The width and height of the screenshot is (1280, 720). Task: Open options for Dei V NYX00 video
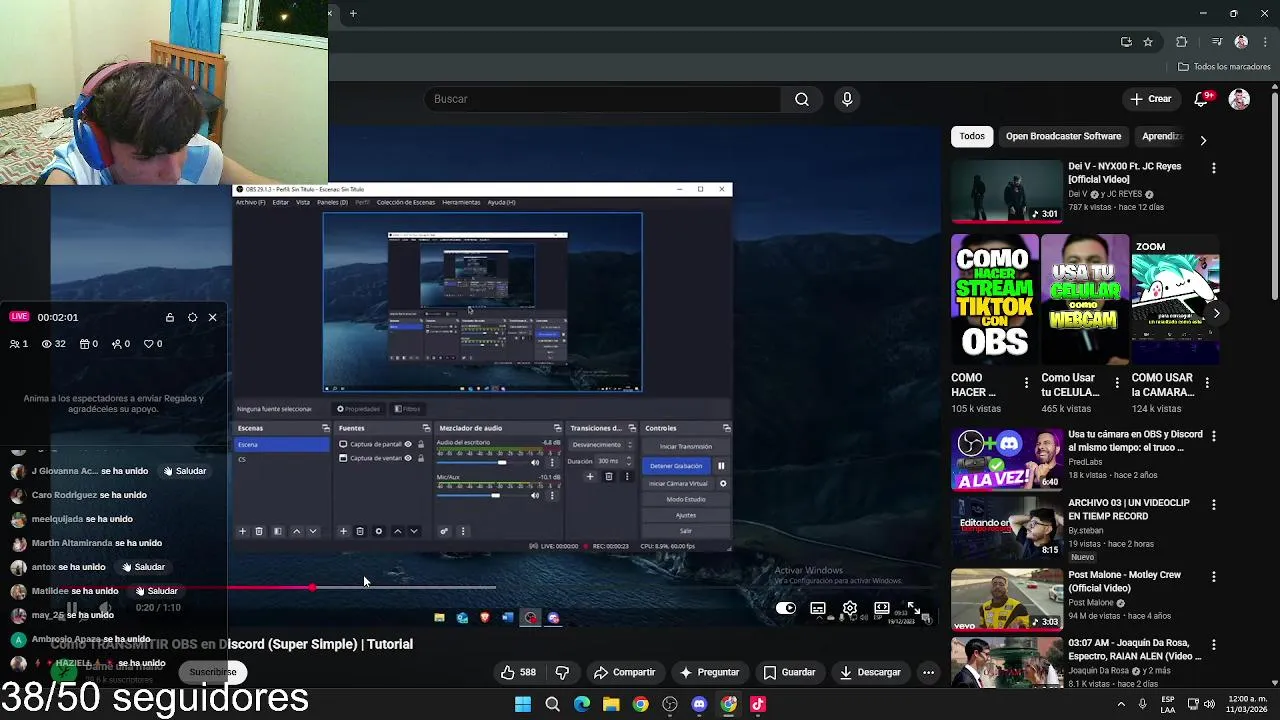pos(1213,169)
